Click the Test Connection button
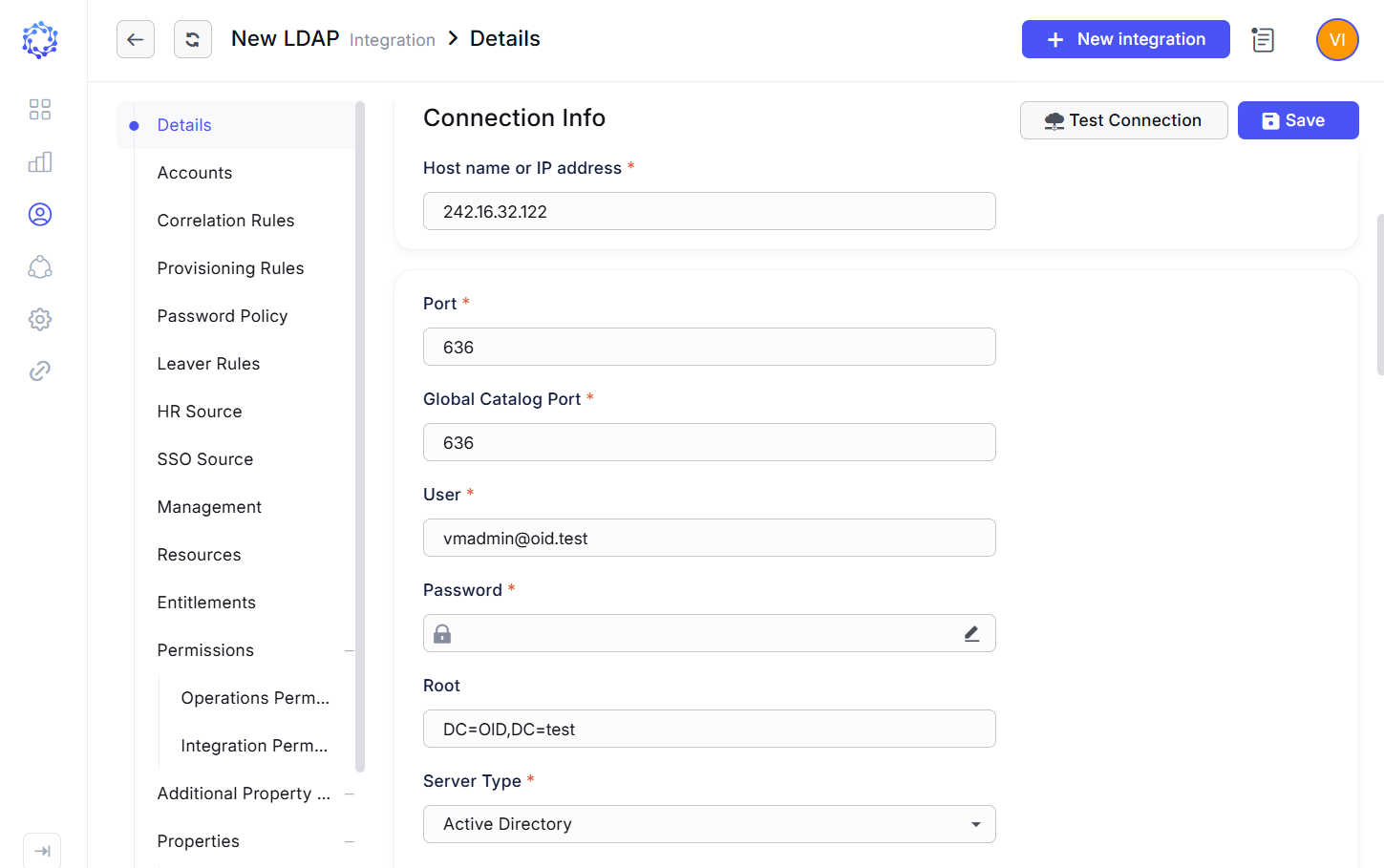Viewport: 1384px width, 868px height. 1123,120
